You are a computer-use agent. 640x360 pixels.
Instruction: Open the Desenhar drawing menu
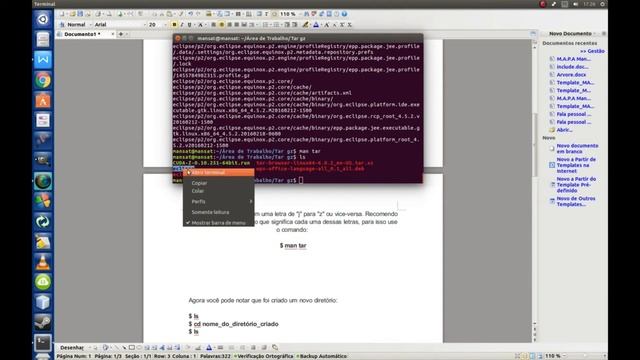pyautogui.click(x=73, y=348)
